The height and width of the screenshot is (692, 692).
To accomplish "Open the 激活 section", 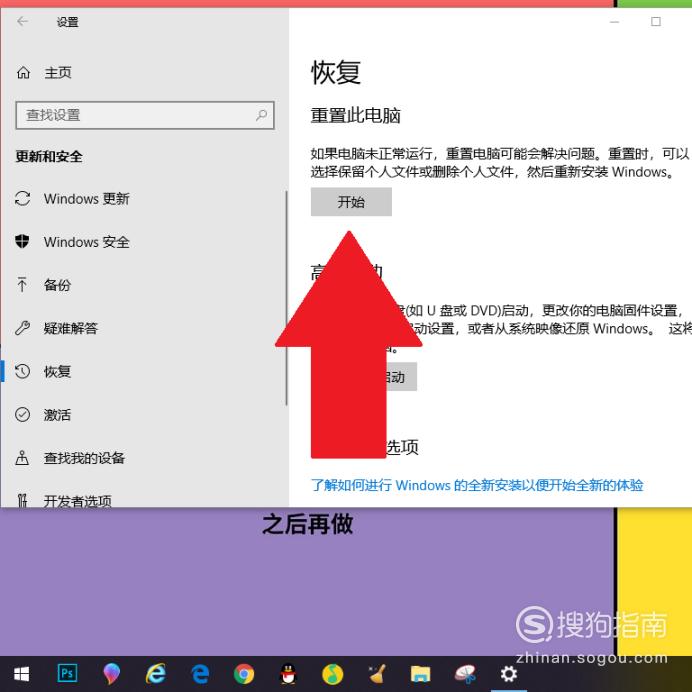I will coord(57,414).
